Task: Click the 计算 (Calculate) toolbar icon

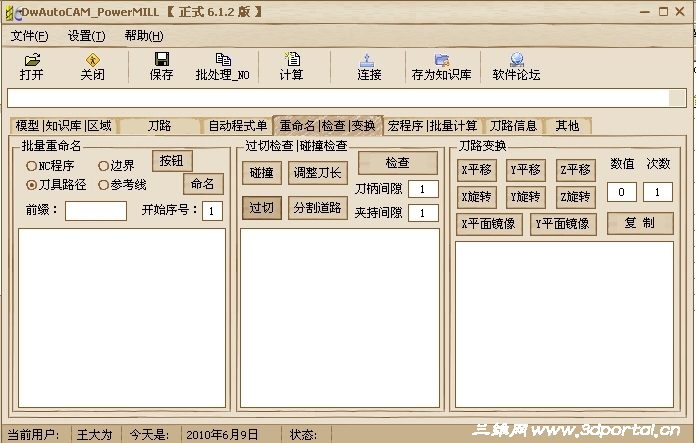Action: click(292, 59)
